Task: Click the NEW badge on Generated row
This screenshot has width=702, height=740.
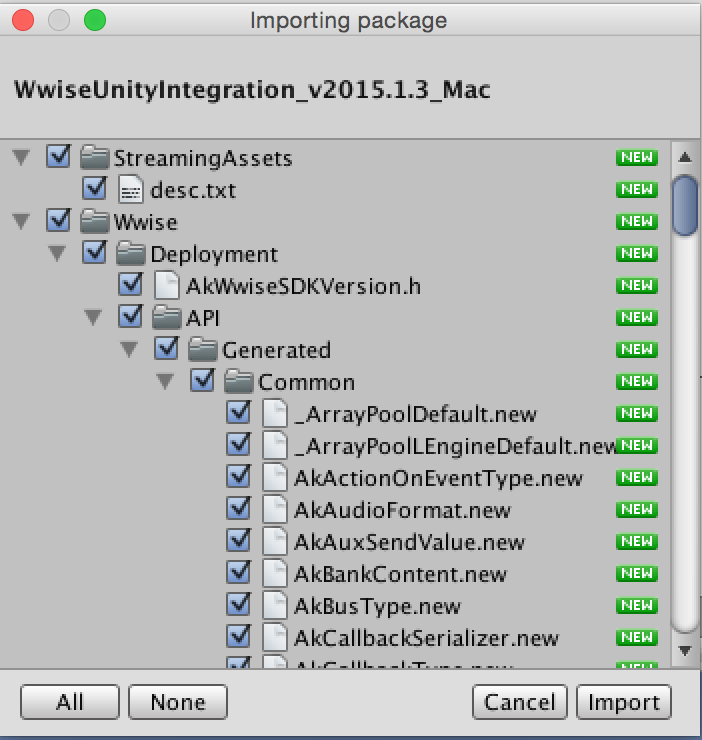Action: 637,350
